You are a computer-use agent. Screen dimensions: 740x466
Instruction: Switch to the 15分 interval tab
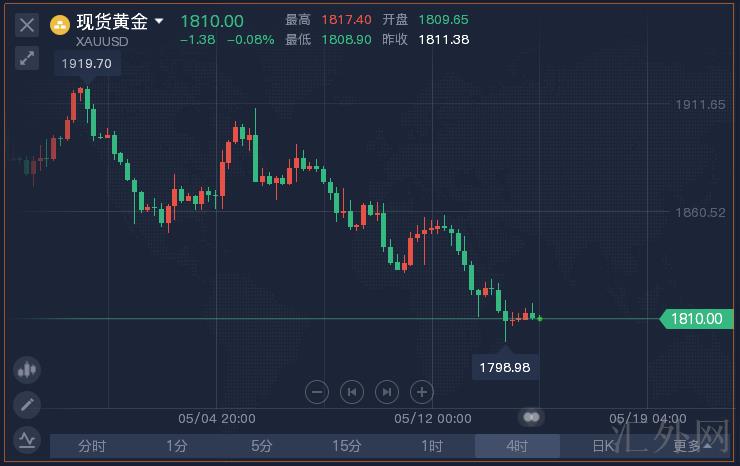click(347, 446)
